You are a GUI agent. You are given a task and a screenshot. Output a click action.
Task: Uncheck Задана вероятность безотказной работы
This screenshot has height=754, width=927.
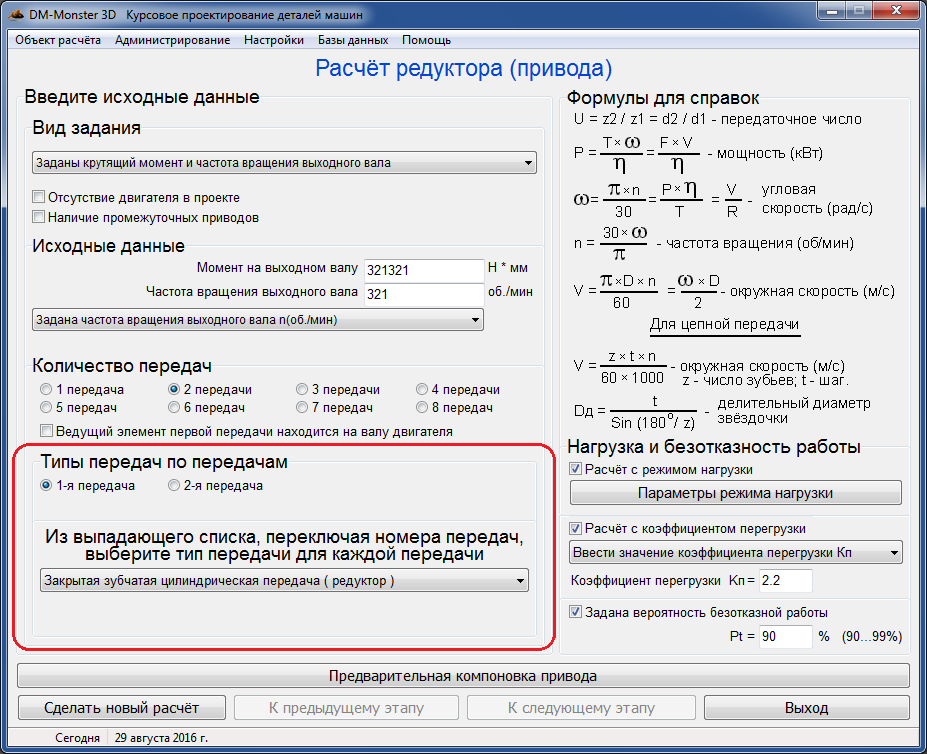[x=575, y=612]
